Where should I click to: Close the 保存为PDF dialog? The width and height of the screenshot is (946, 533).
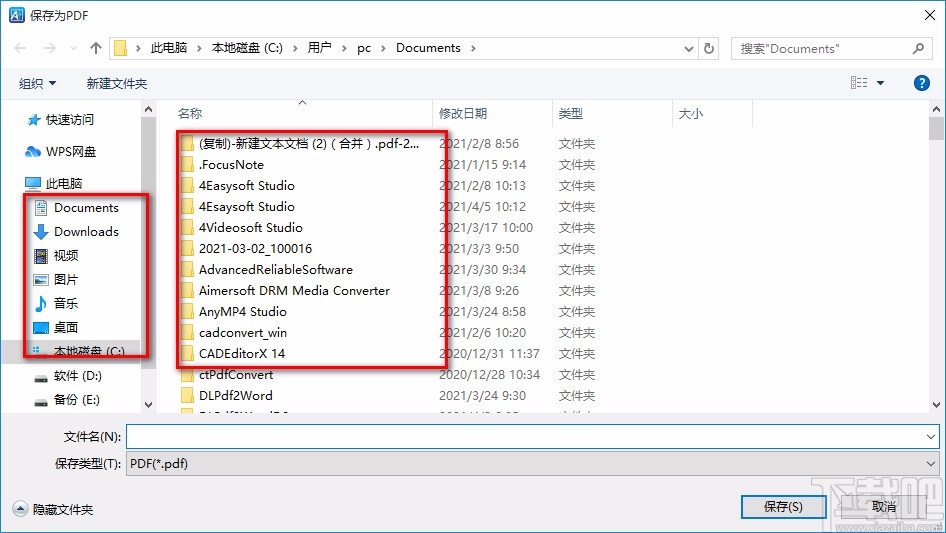930,15
